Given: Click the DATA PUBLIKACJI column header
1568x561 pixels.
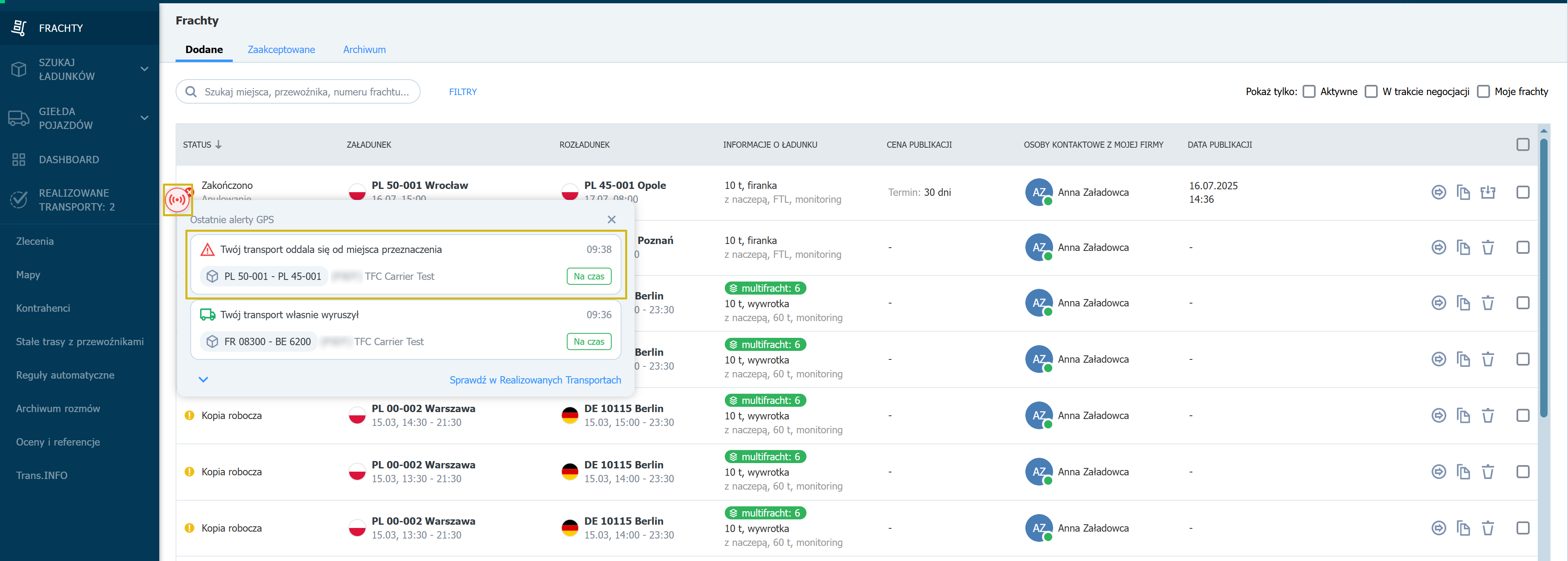Looking at the screenshot, I should [x=1219, y=145].
